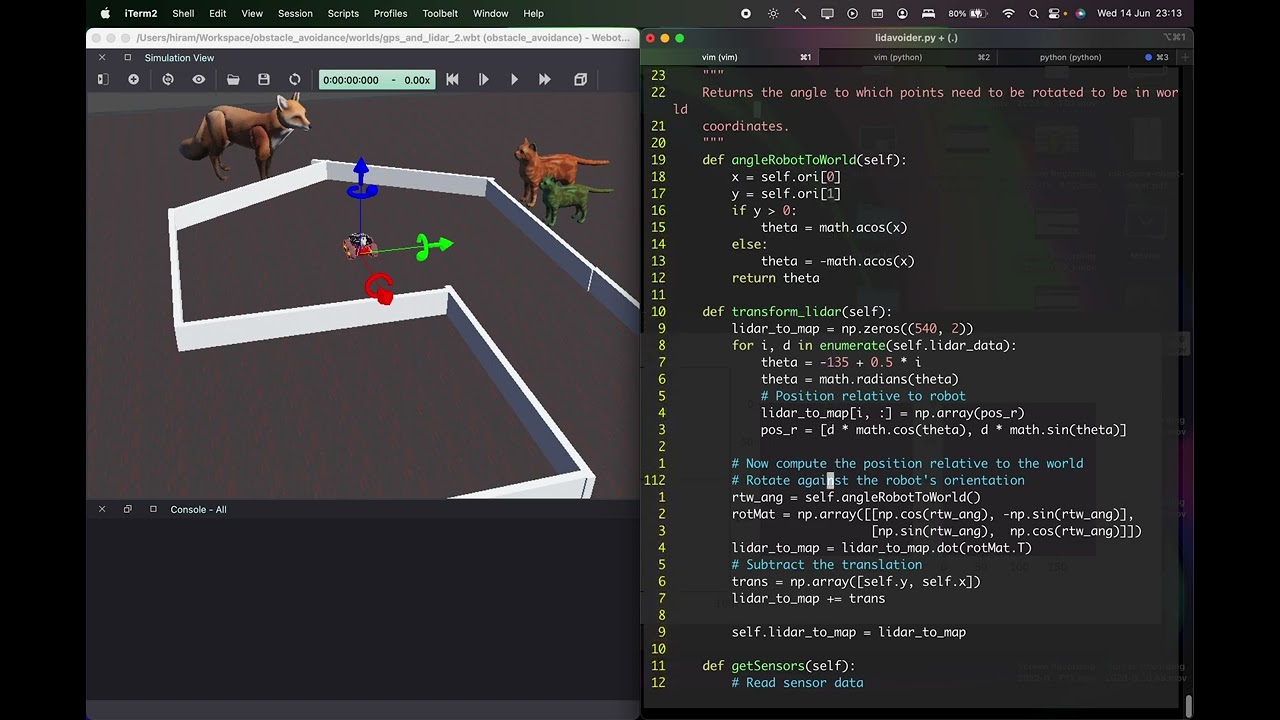This screenshot has height=720, width=1280.
Task: Click the date and time Wed 14 Jun
Action: [x=1139, y=13]
